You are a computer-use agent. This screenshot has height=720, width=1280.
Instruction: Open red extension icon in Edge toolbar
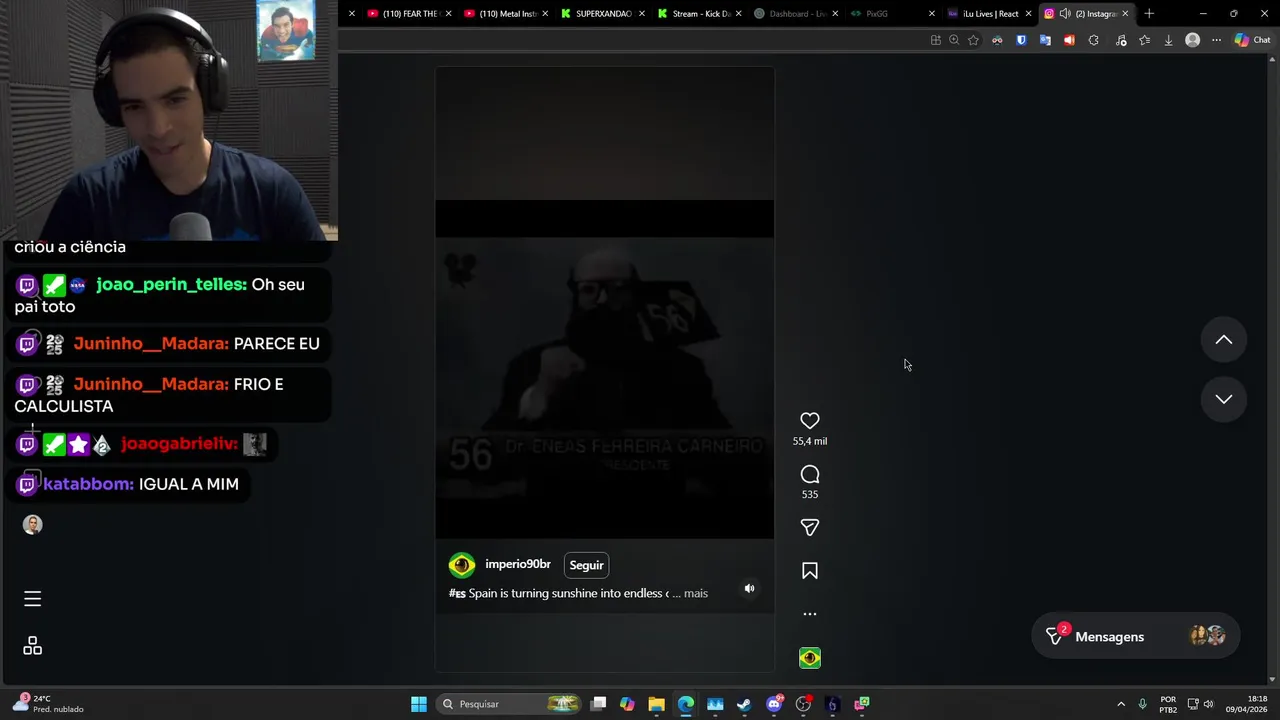[x=1069, y=40]
